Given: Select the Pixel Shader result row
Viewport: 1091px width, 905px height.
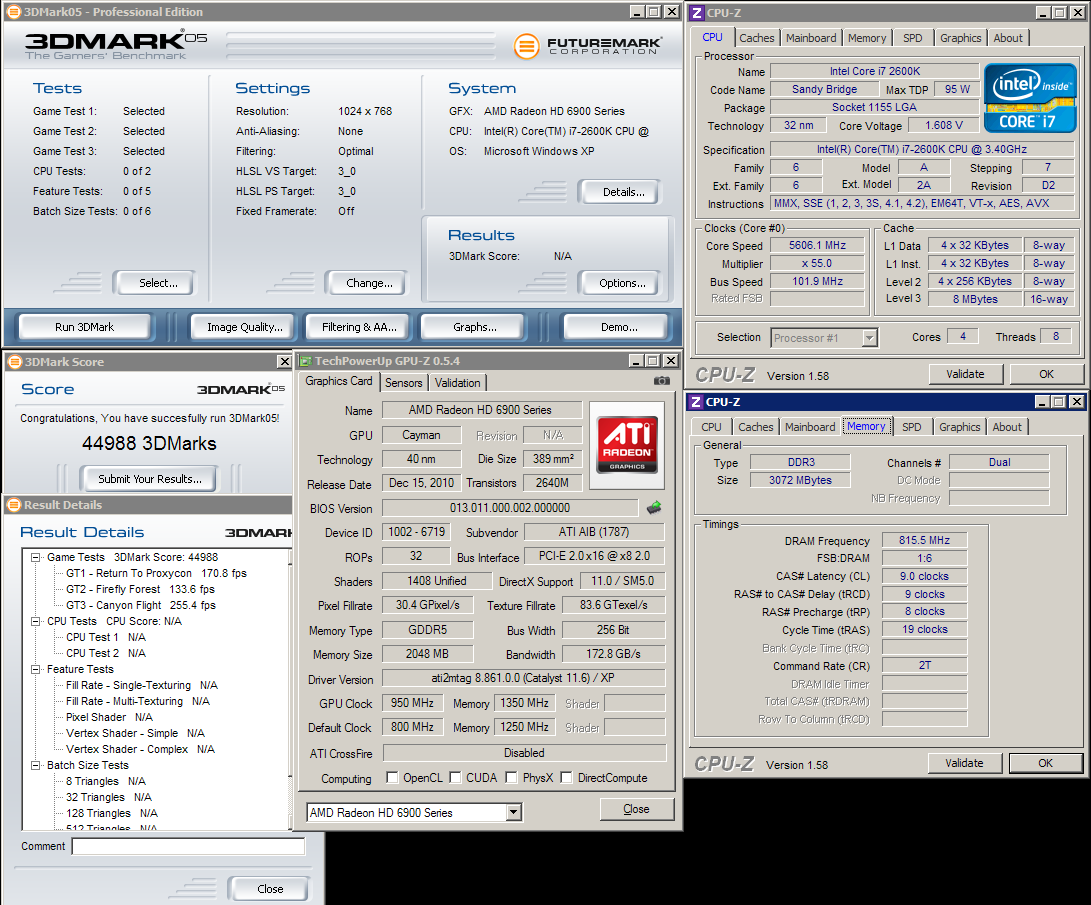Looking at the screenshot, I should click(x=109, y=717).
